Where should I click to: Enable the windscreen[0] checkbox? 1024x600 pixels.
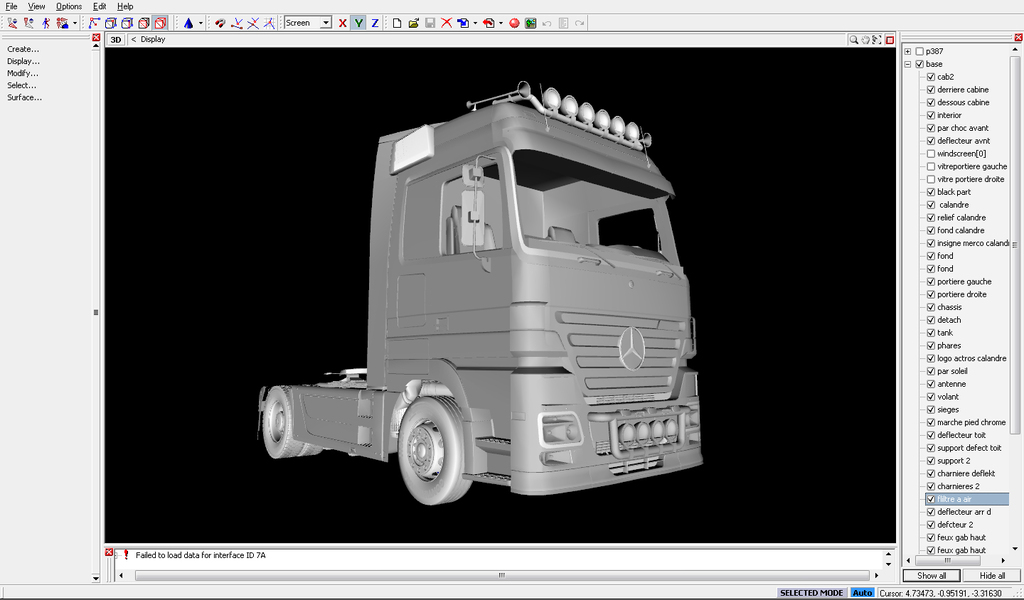(931, 154)
